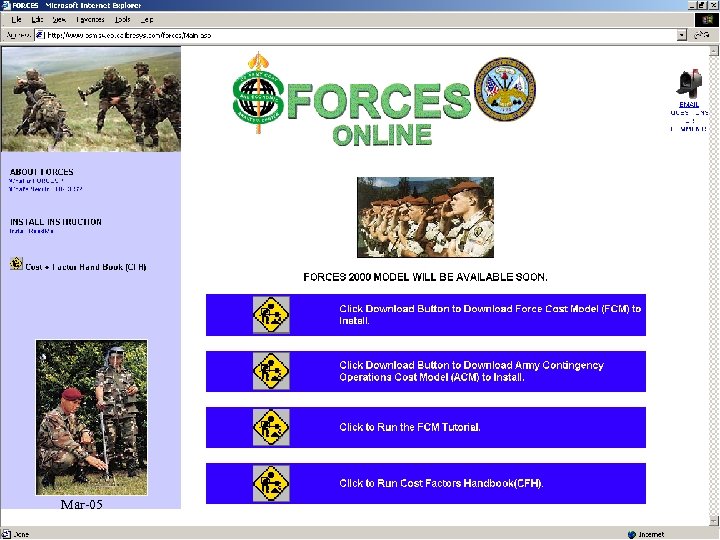Click the 'FORCES 2000 MODEL WILL BE AVAILABLE SOON' text
This screenshot has height=540, width=720.
(425, 277)
